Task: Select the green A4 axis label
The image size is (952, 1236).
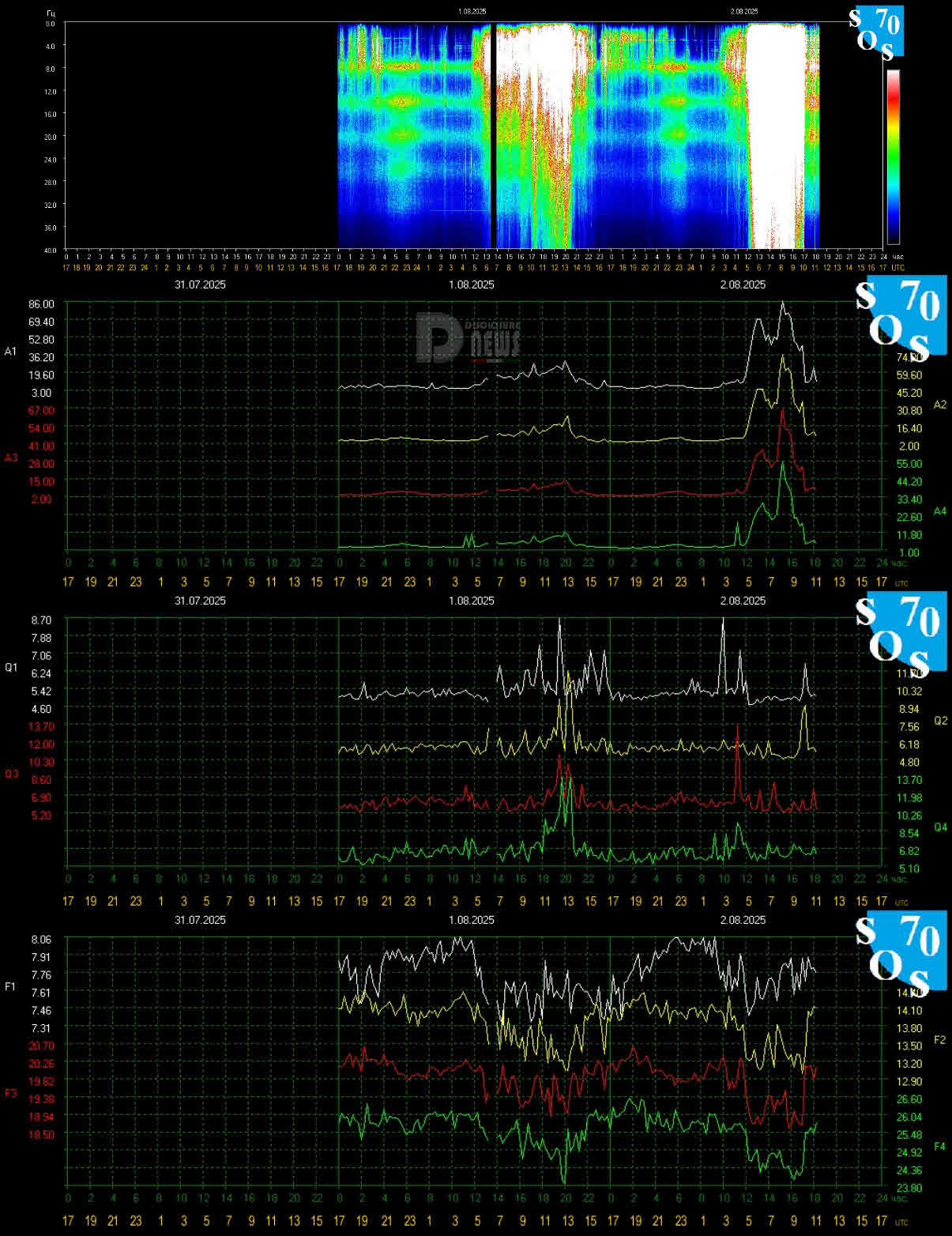Action: coord(939,511)
